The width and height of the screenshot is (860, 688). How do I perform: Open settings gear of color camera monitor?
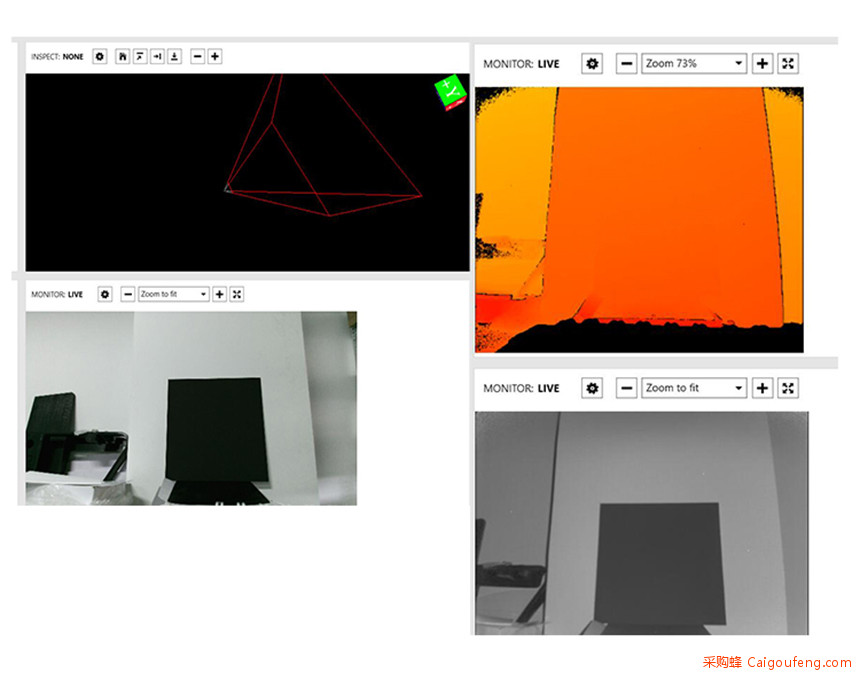(105, 294)
